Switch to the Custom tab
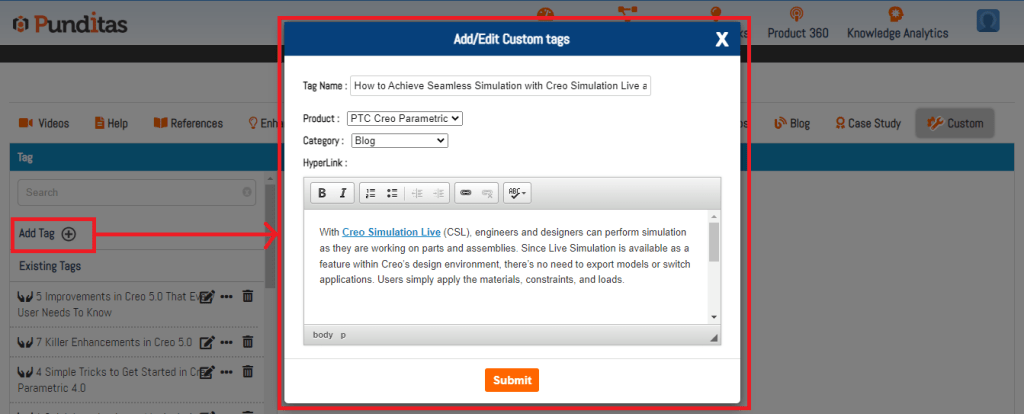This screenshot has width=1024, height=414. (x=955, y=123)
